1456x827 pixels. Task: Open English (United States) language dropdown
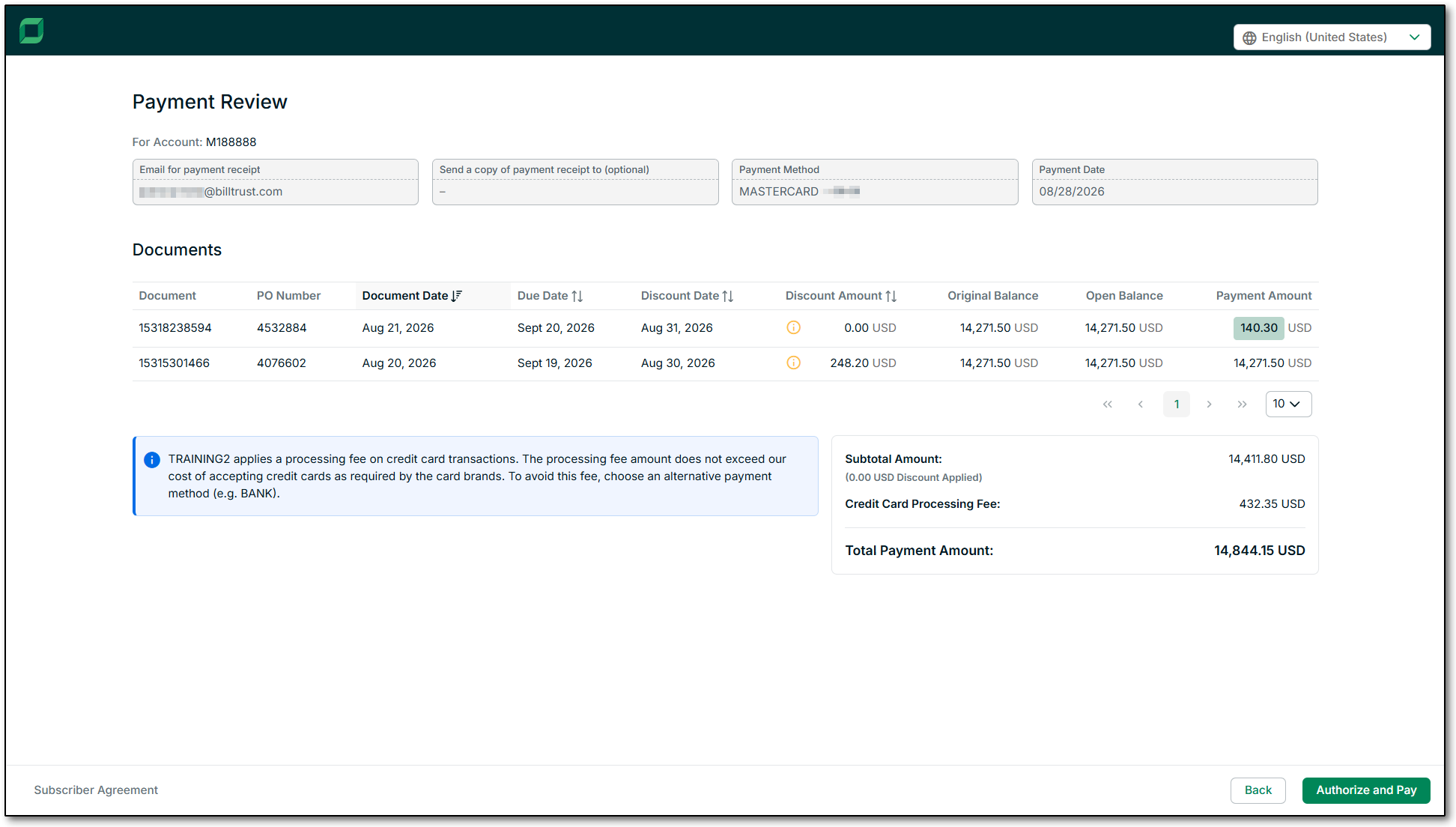pos(1332,37)
